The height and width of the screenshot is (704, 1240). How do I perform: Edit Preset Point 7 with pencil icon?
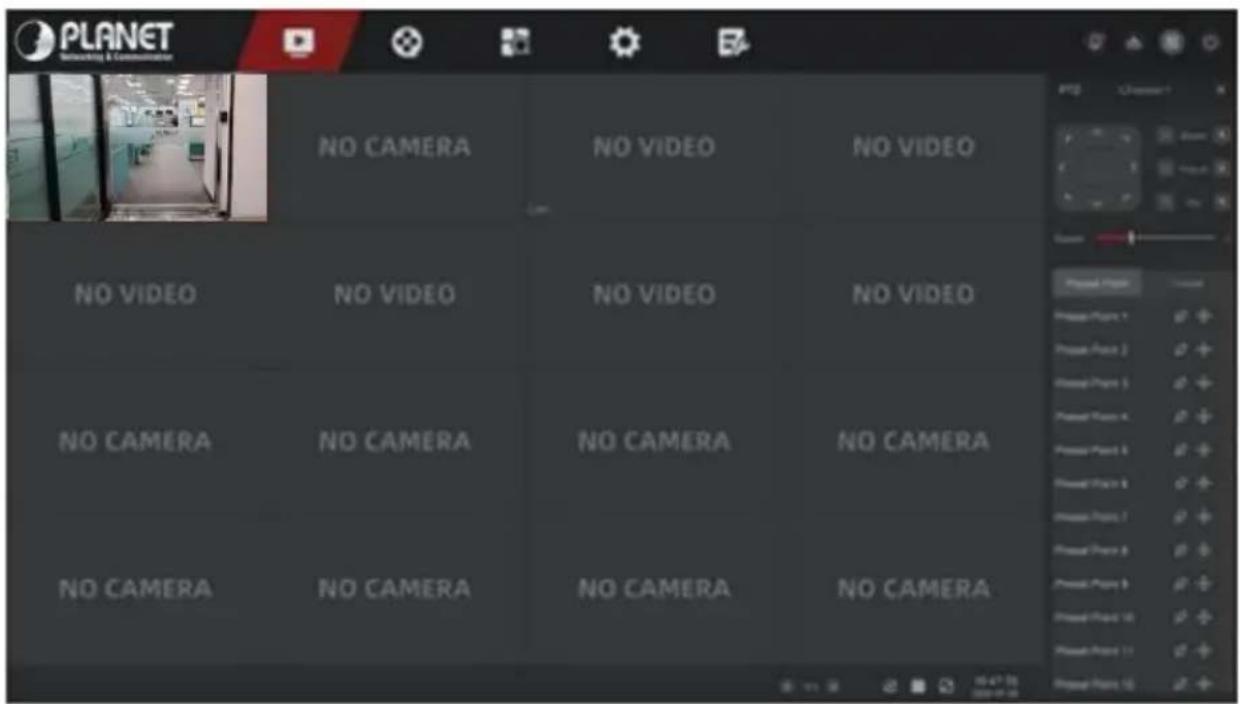[x=1181, y=517]
